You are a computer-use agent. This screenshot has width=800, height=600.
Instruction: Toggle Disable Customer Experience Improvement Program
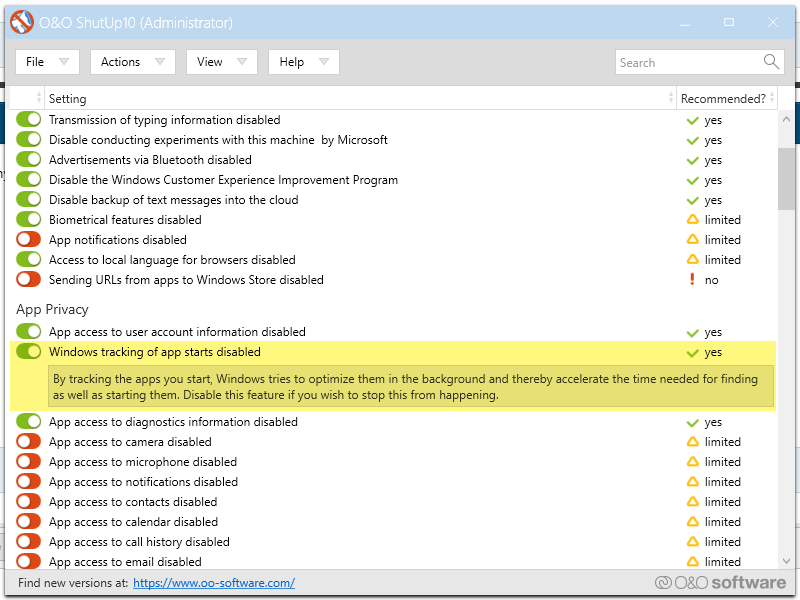29,179
